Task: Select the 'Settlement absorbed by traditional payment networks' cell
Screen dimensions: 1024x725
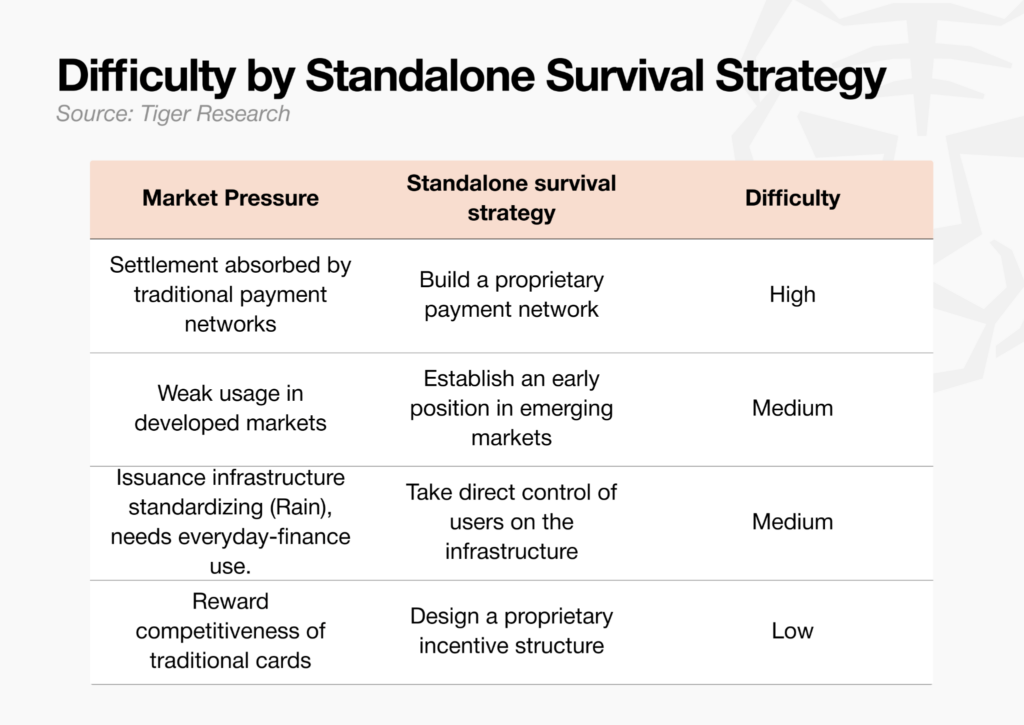Action: (x=231, y=295)
